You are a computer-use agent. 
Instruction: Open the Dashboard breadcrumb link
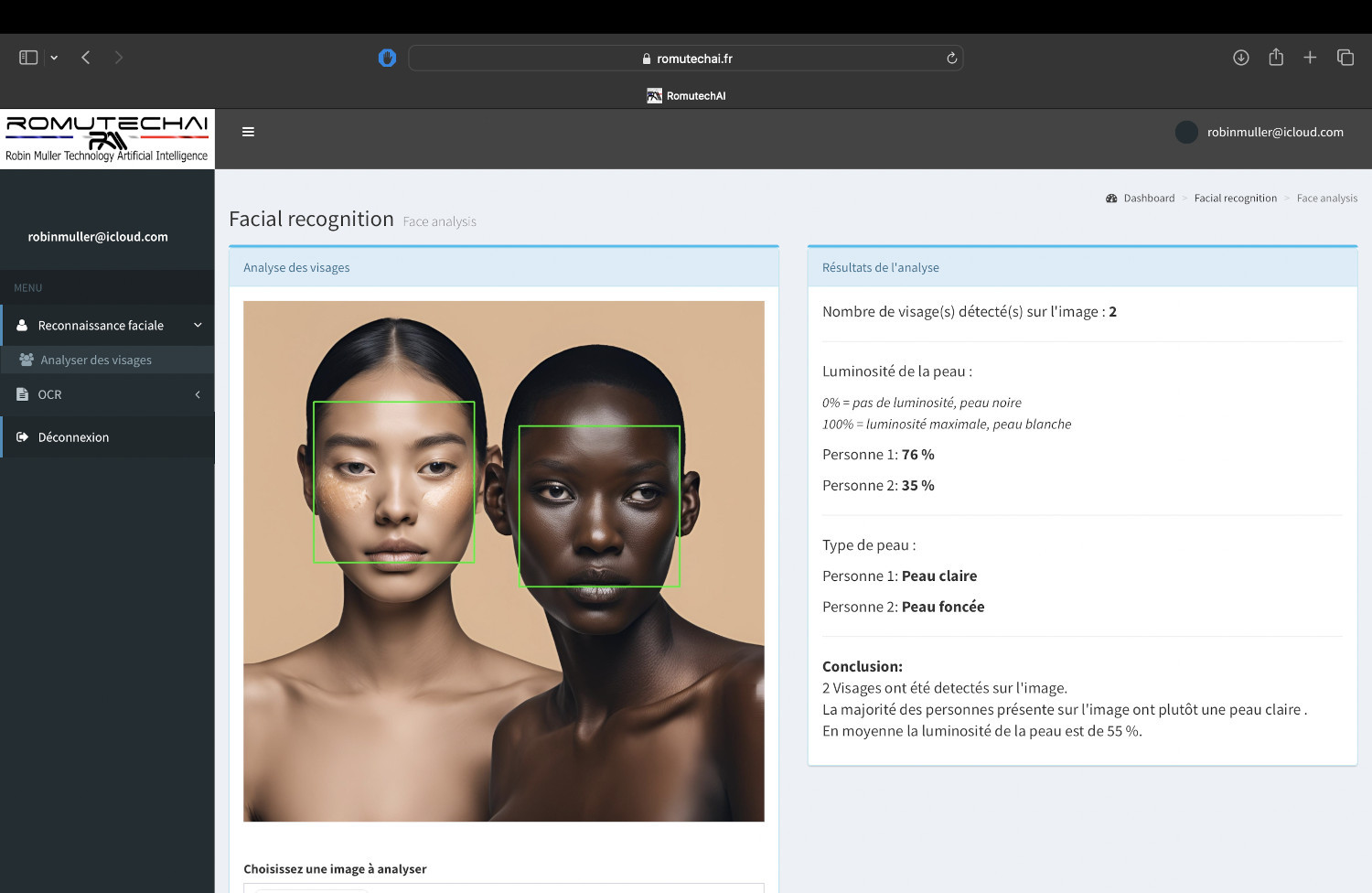click(1148, 199)
